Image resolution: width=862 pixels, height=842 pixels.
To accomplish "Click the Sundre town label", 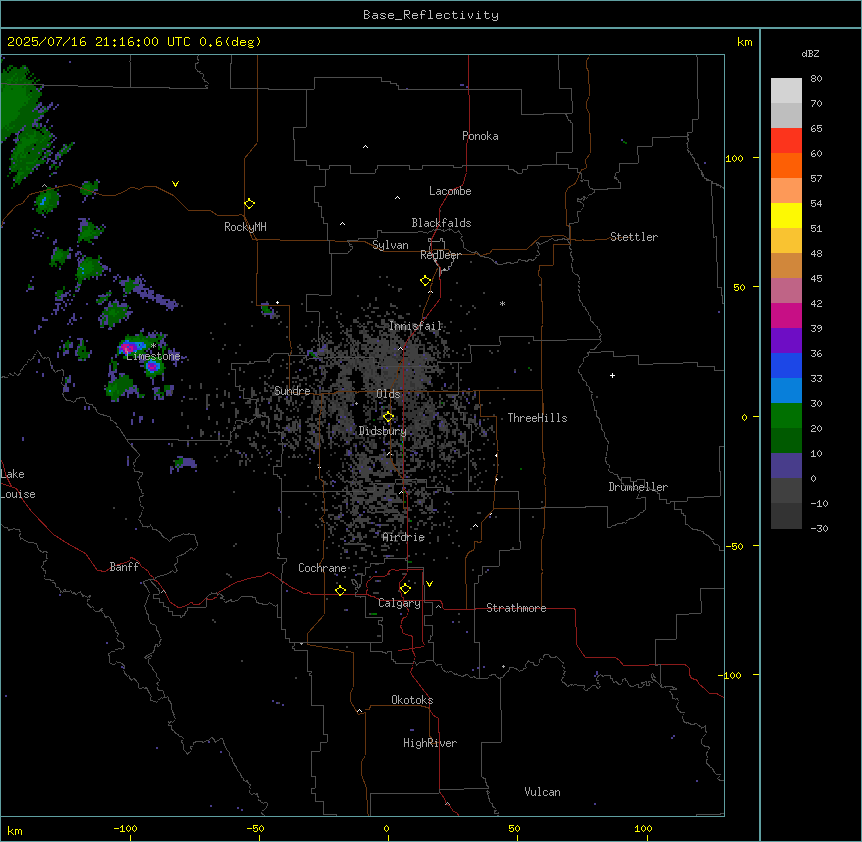I will [292, 391].
